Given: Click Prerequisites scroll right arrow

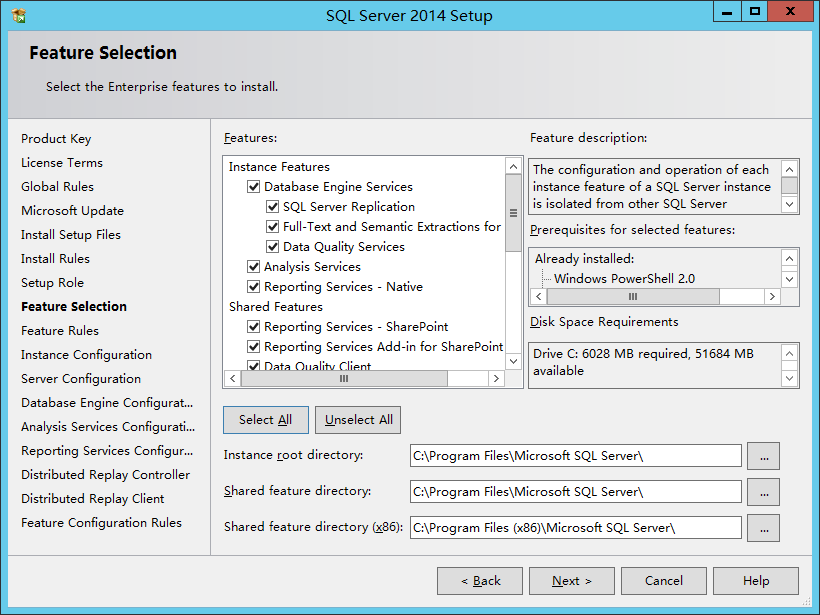Looking at the screenshot, I should coord(772,297).
